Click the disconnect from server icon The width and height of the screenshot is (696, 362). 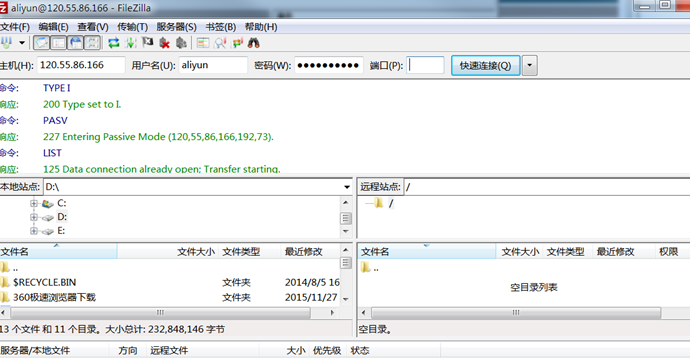point(165,43)
